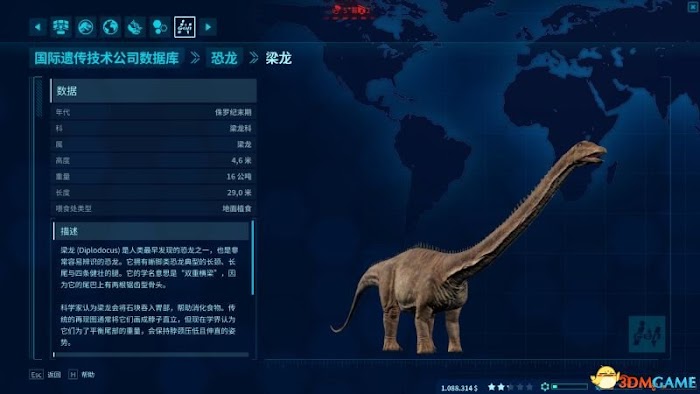Open the Jurassic World logo category
The image size is (700, 394).
pyautogui.click(x=86, y=27)
